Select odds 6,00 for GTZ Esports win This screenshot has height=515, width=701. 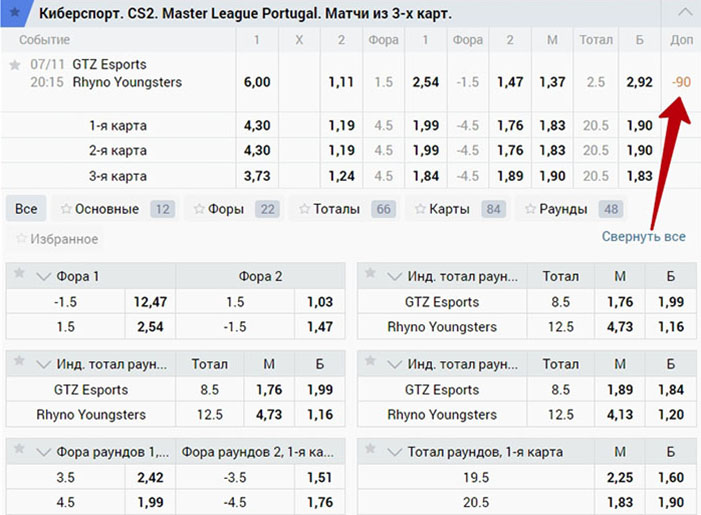pyautogui.click(x=257, y=82)
